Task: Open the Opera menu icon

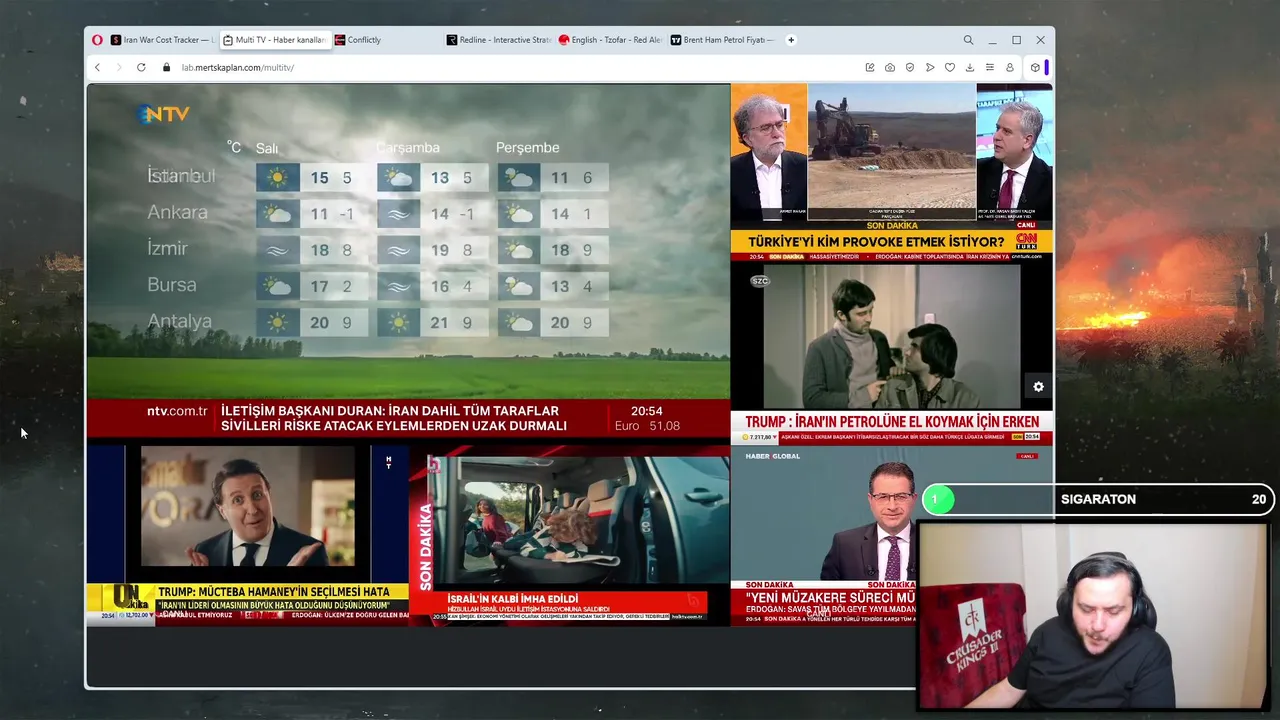Action: [x=97, y=40]
